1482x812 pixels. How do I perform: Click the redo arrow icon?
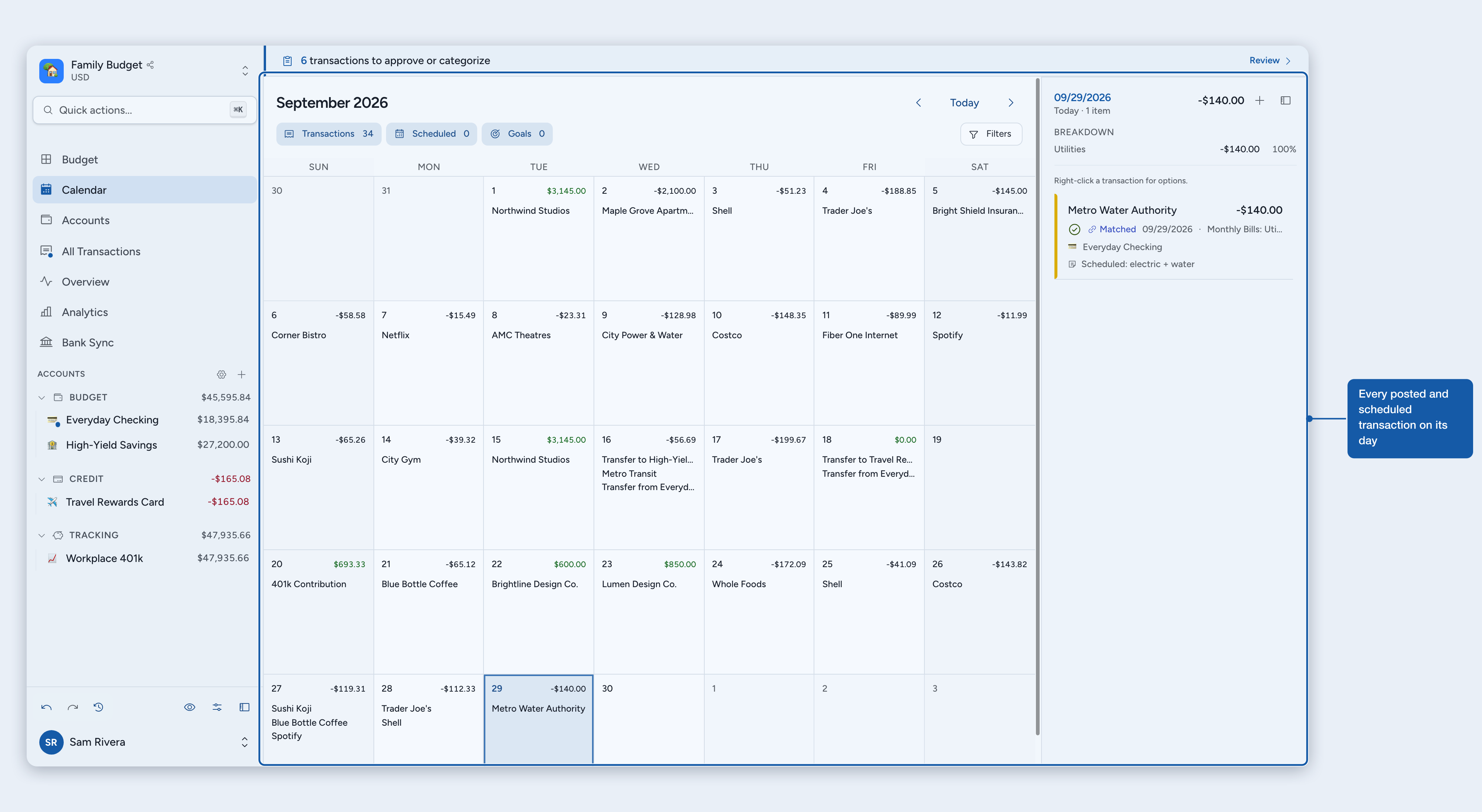point(73,707)
